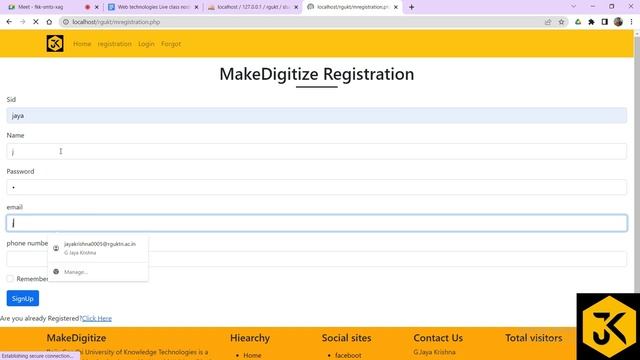Switch to Web technologies Live class tab
This screenshot has height=360, width=640.
click(x=153, y=7)
